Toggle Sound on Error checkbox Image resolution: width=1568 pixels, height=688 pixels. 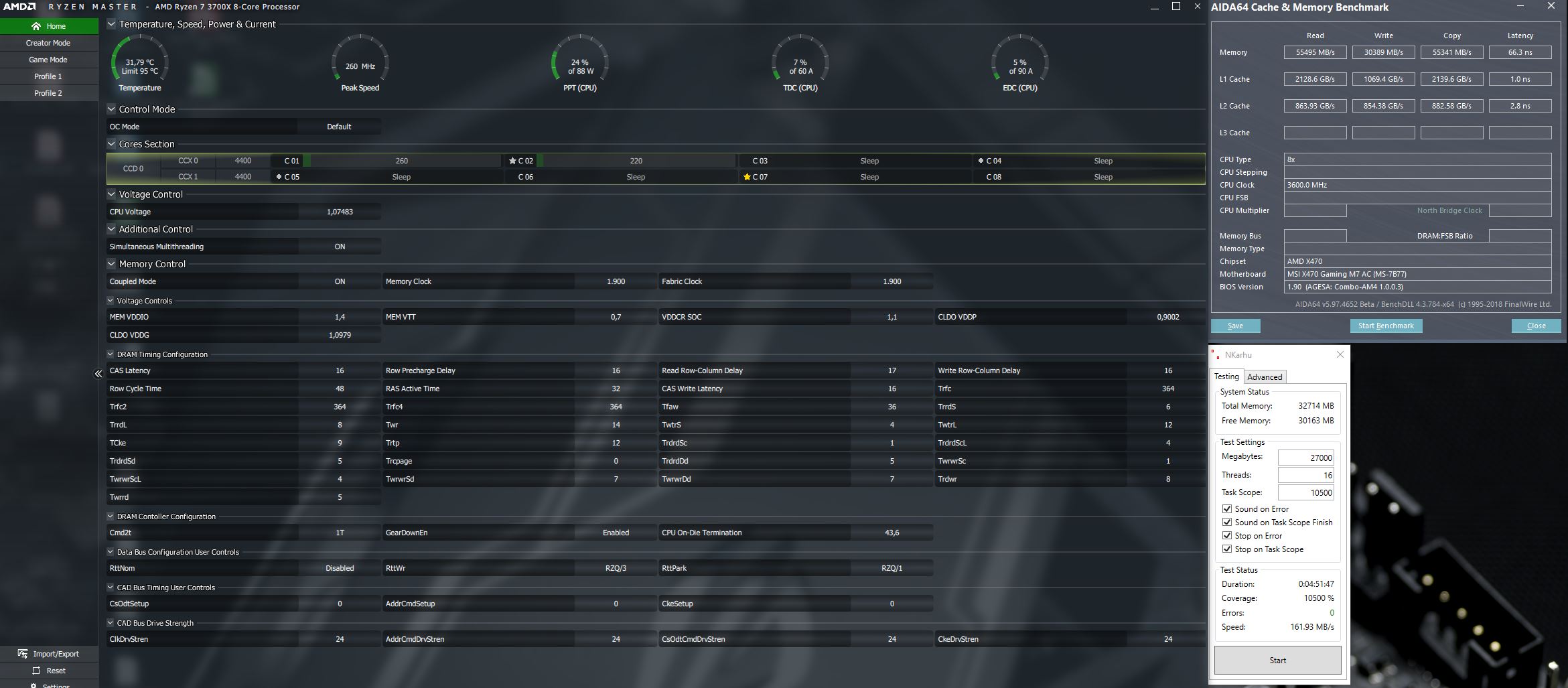point(1227,509)
